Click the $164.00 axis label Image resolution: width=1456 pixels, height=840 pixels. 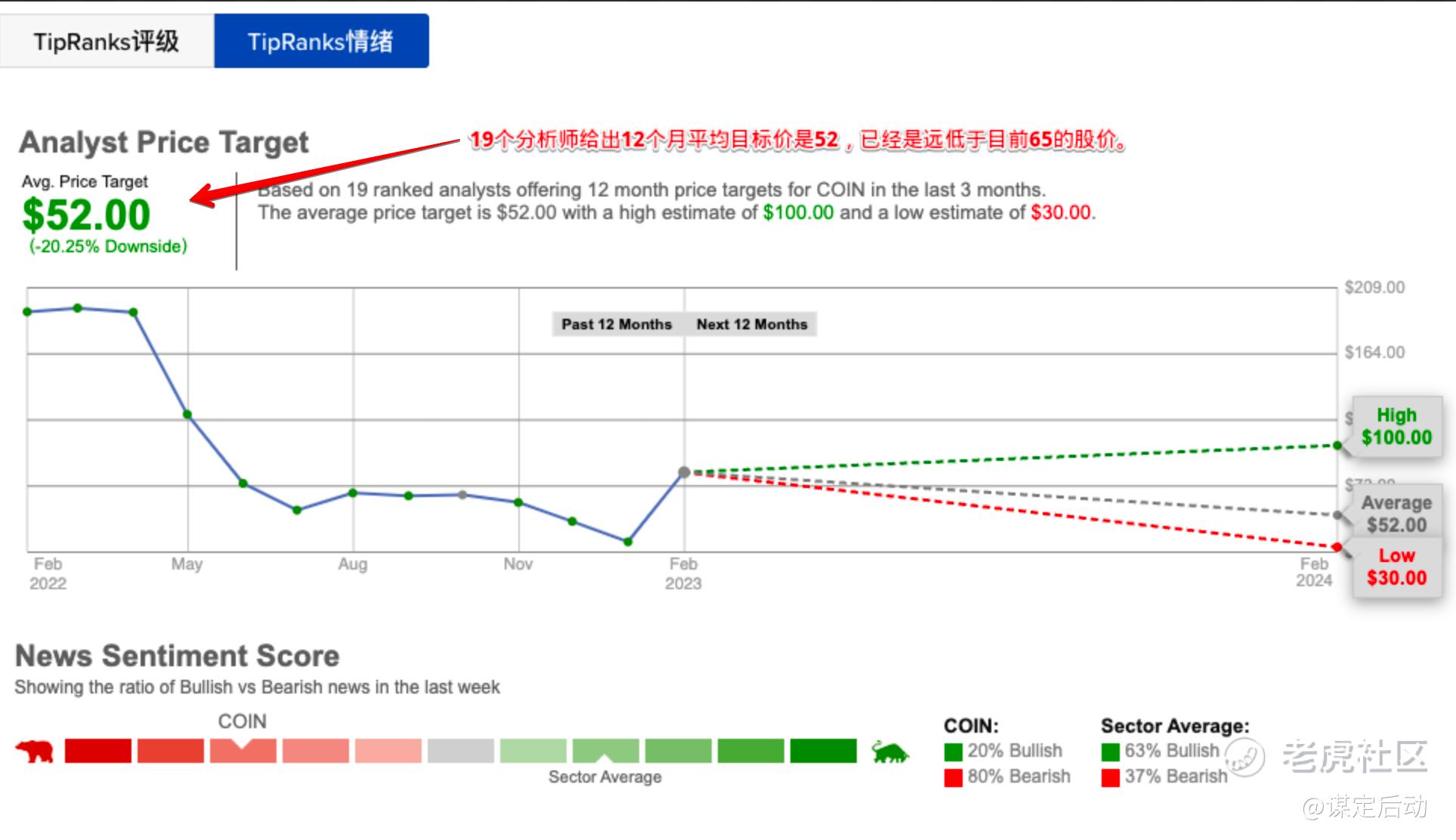[x=1374, y=352]
